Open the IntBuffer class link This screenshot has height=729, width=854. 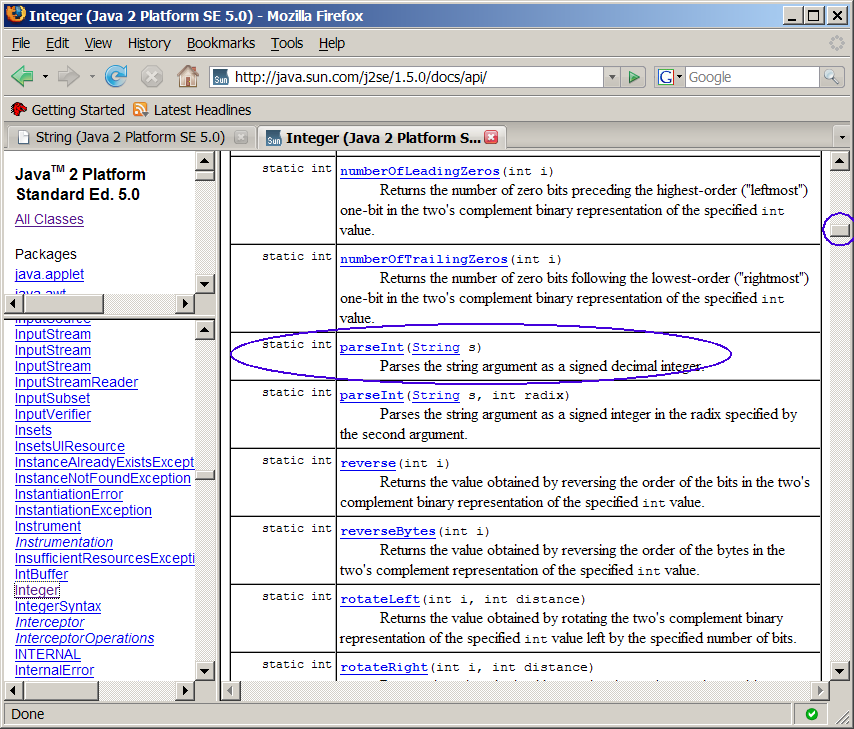pos(41,575)
